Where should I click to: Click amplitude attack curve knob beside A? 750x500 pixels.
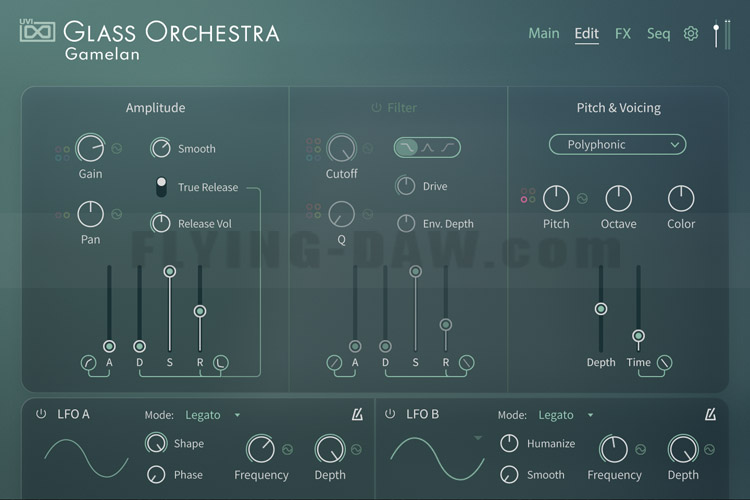coord(88,363)
